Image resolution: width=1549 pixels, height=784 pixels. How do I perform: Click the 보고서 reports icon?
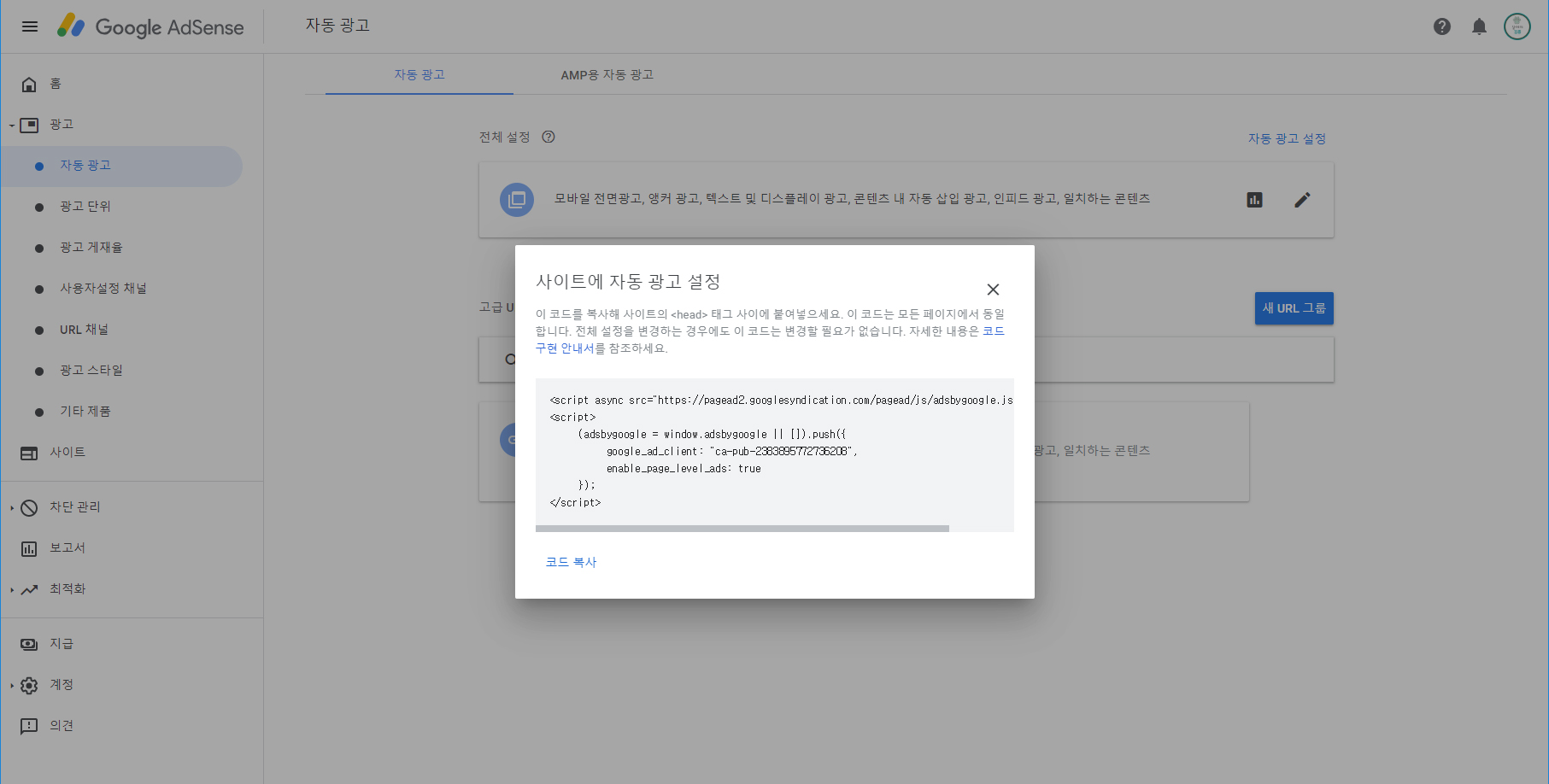point(29,548)
